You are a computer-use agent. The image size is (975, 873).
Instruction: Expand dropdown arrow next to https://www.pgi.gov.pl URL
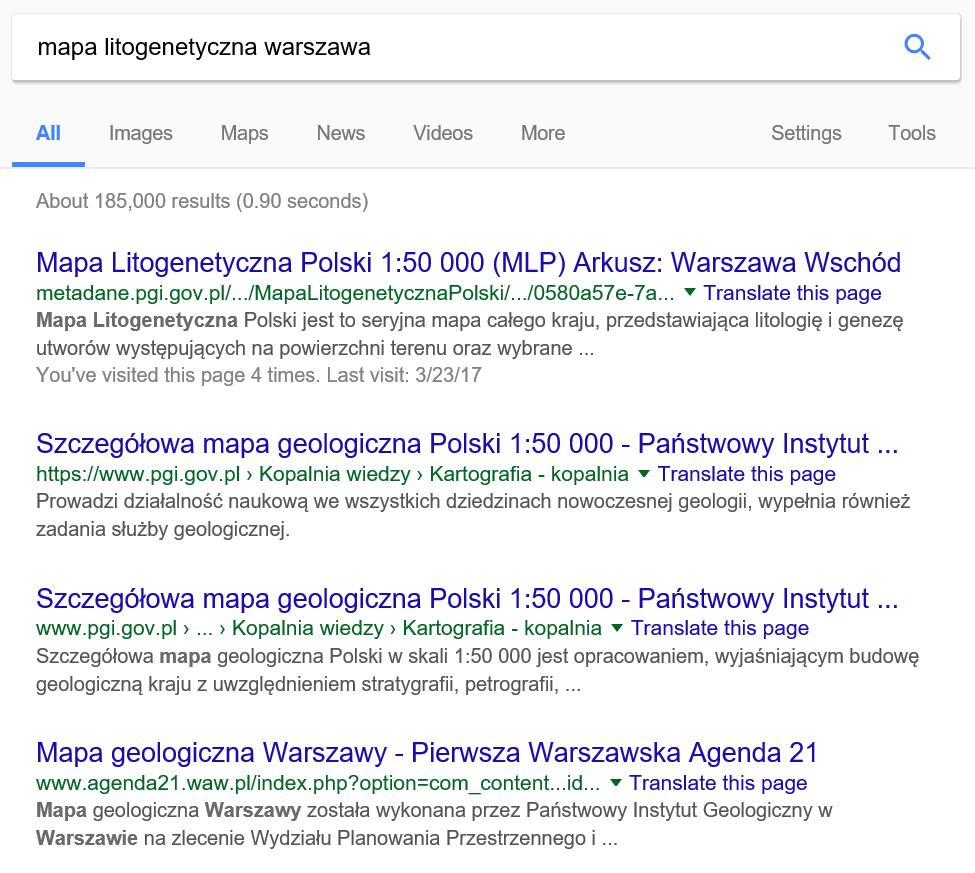tap(644, 474)
